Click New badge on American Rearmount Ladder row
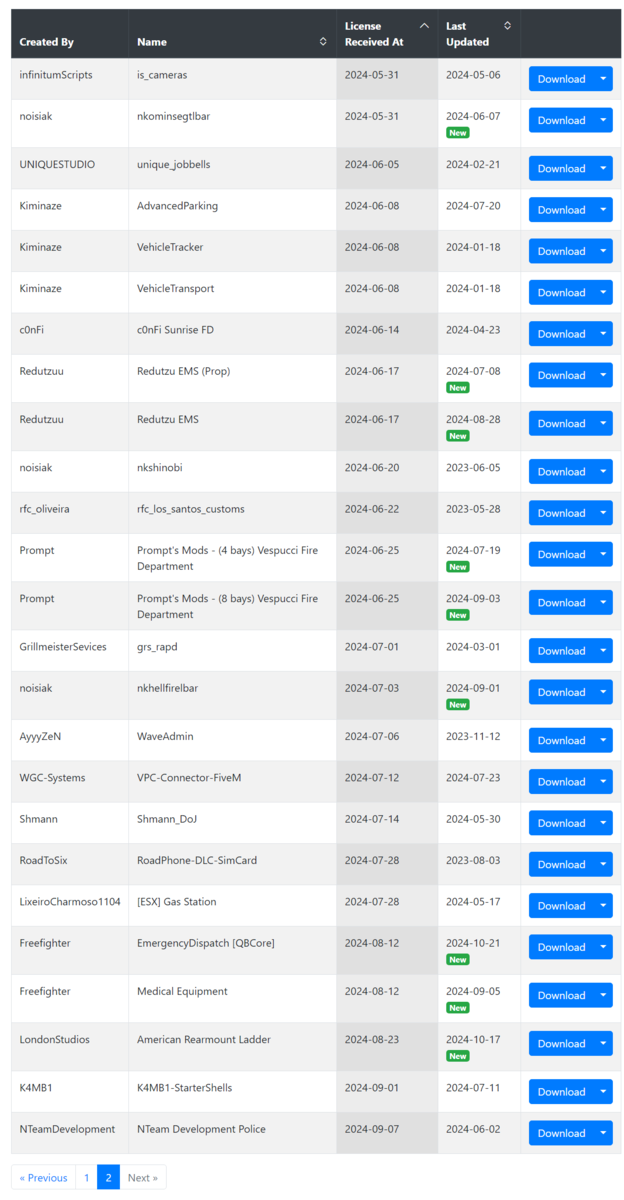624x1200 pixels. click(458, 1055)
